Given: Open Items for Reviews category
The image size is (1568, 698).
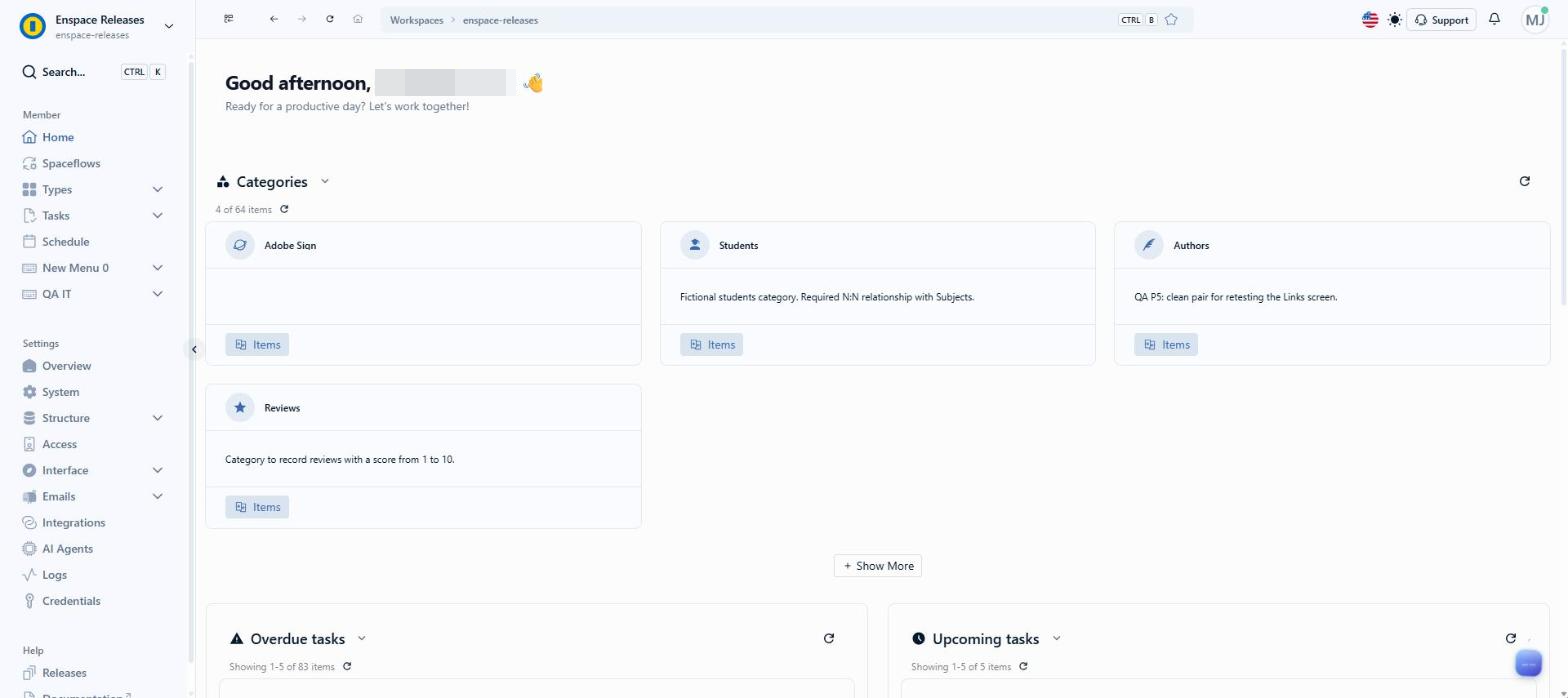Looking at the screenshot, I should [x=257, y=507].
